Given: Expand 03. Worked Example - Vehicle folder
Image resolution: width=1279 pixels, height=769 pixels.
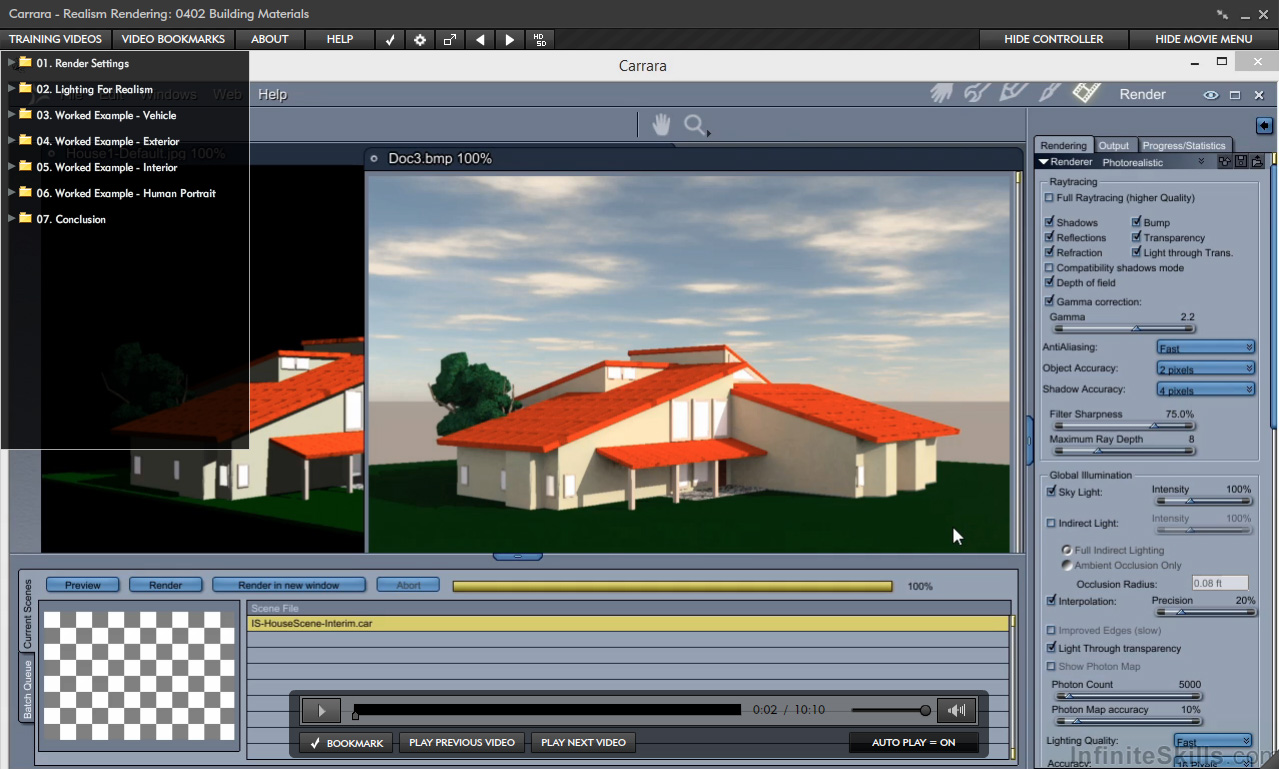Looking at the screenshot, I should (x=11, y=114).
